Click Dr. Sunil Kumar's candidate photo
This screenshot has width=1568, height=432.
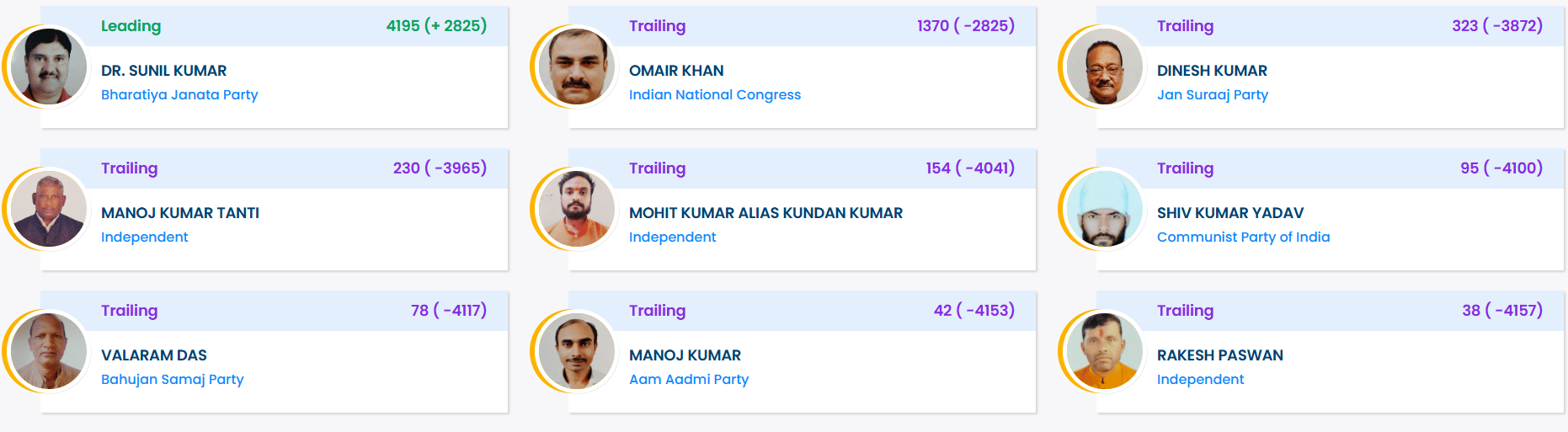coord(49,67)
